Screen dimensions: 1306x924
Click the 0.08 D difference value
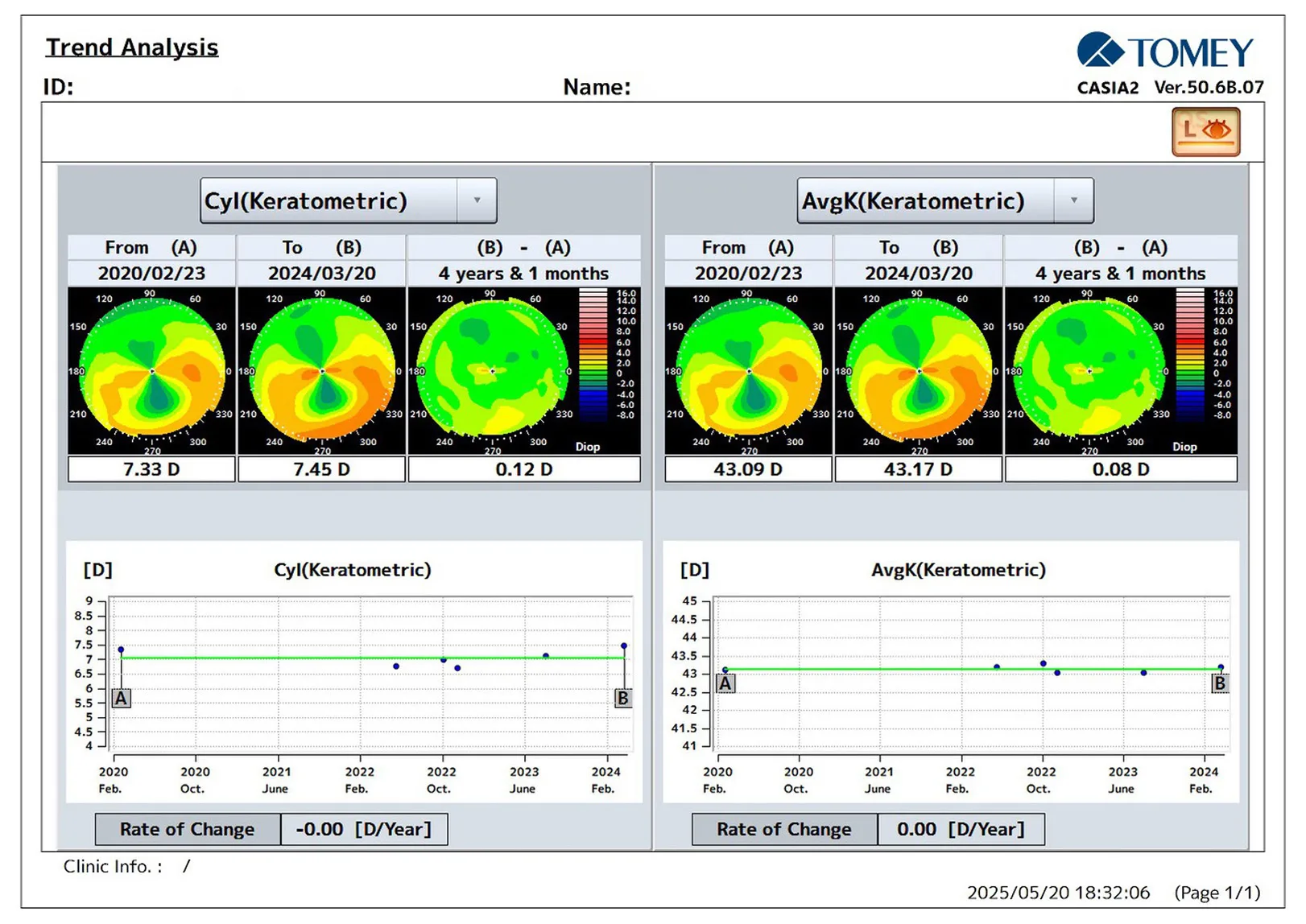(1121, 469)
